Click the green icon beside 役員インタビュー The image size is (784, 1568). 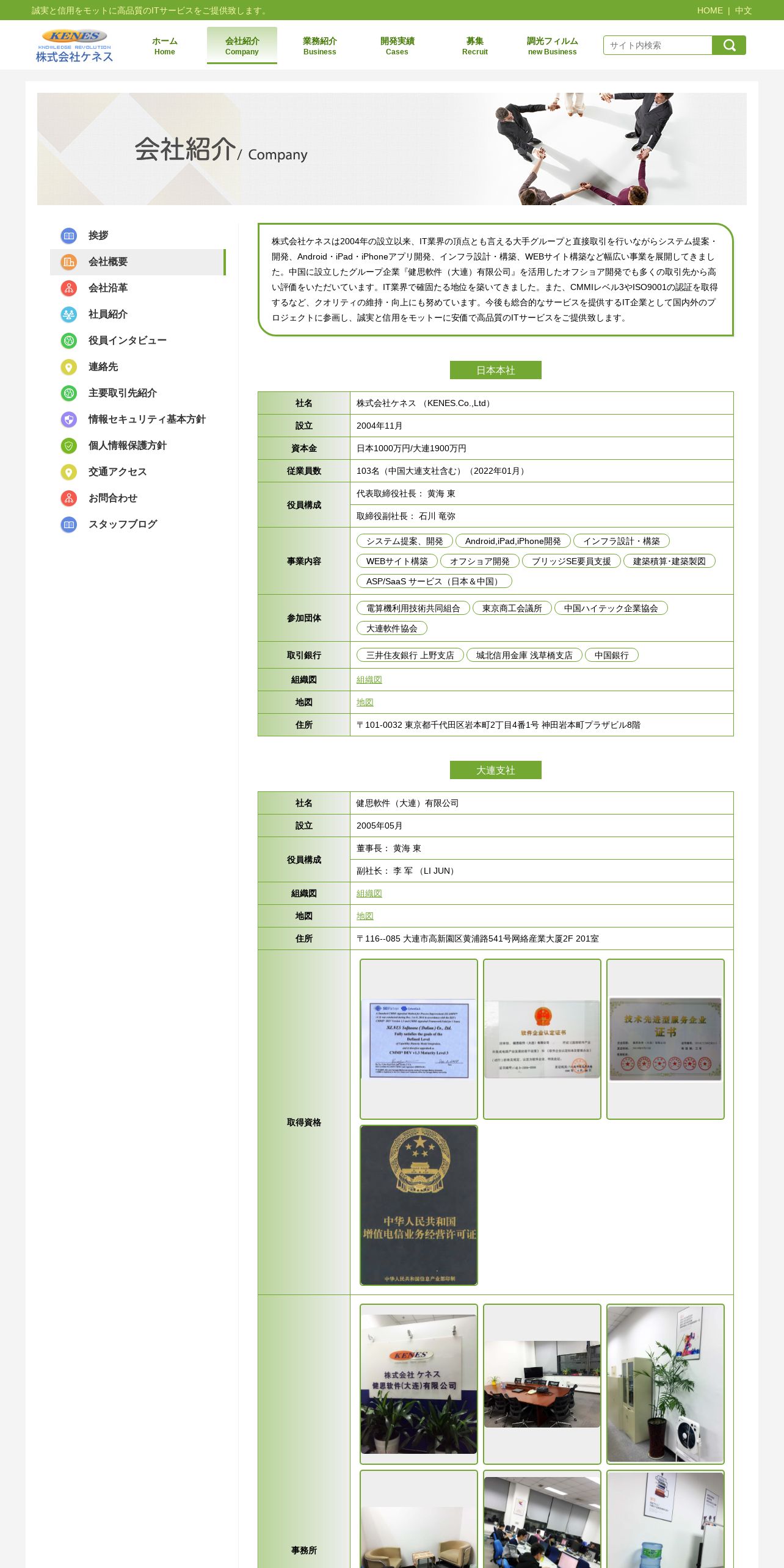click(x=69, y=341)
